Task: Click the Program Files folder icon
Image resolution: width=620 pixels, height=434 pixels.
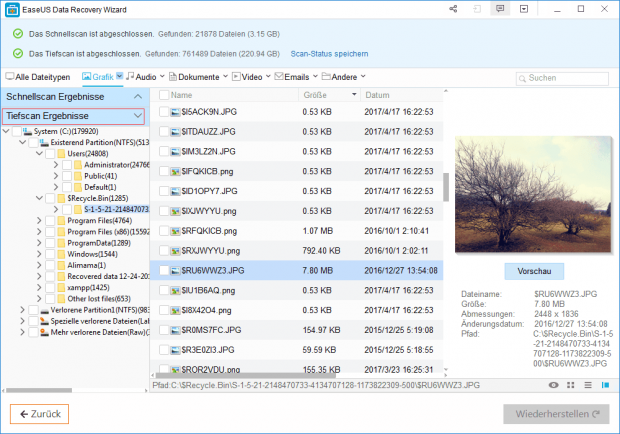Action: point(61,220)
